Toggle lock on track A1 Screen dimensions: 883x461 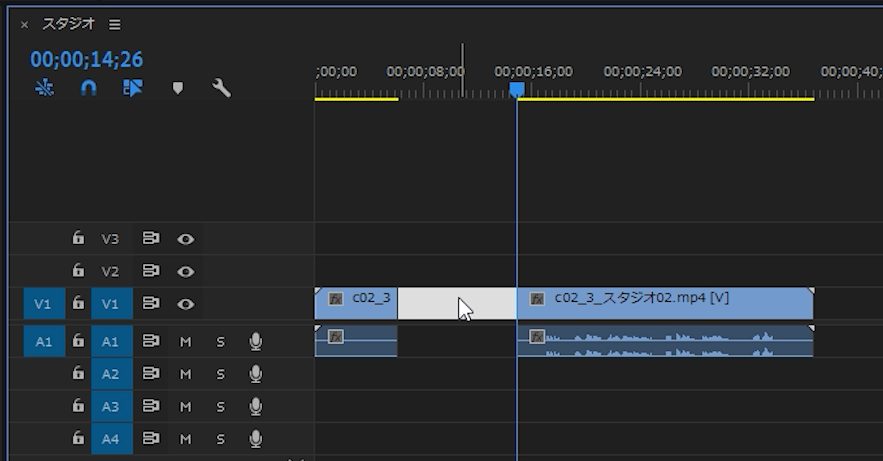pyautogui.click(x=78, y=341)
